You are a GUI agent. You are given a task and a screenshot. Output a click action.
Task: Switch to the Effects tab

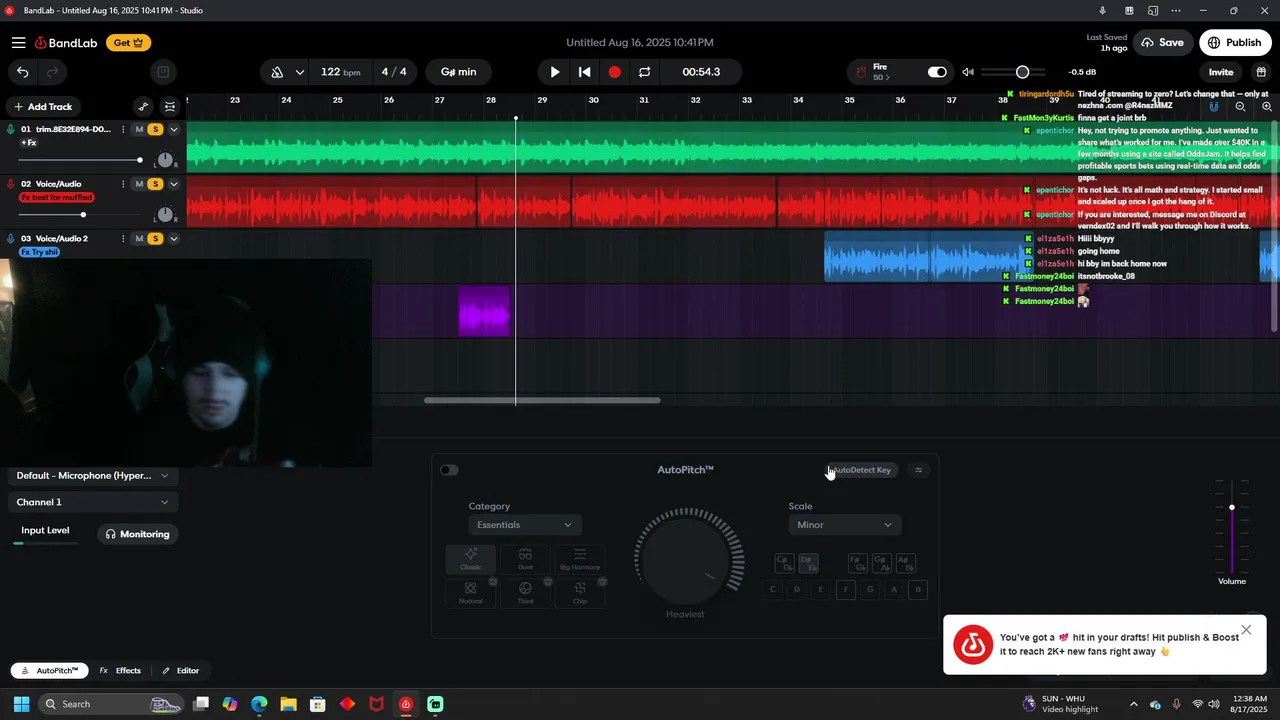tap(121, 671)
